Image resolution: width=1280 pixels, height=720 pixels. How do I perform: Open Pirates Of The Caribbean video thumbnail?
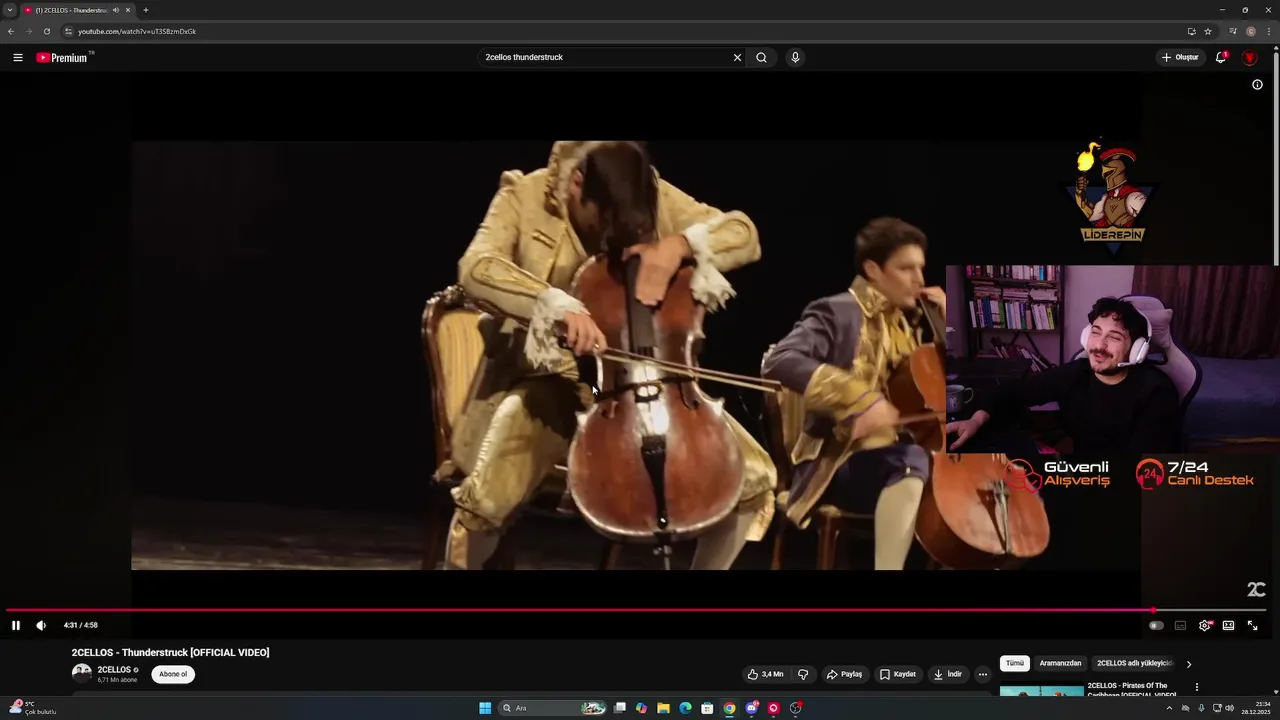[1041, 690]
